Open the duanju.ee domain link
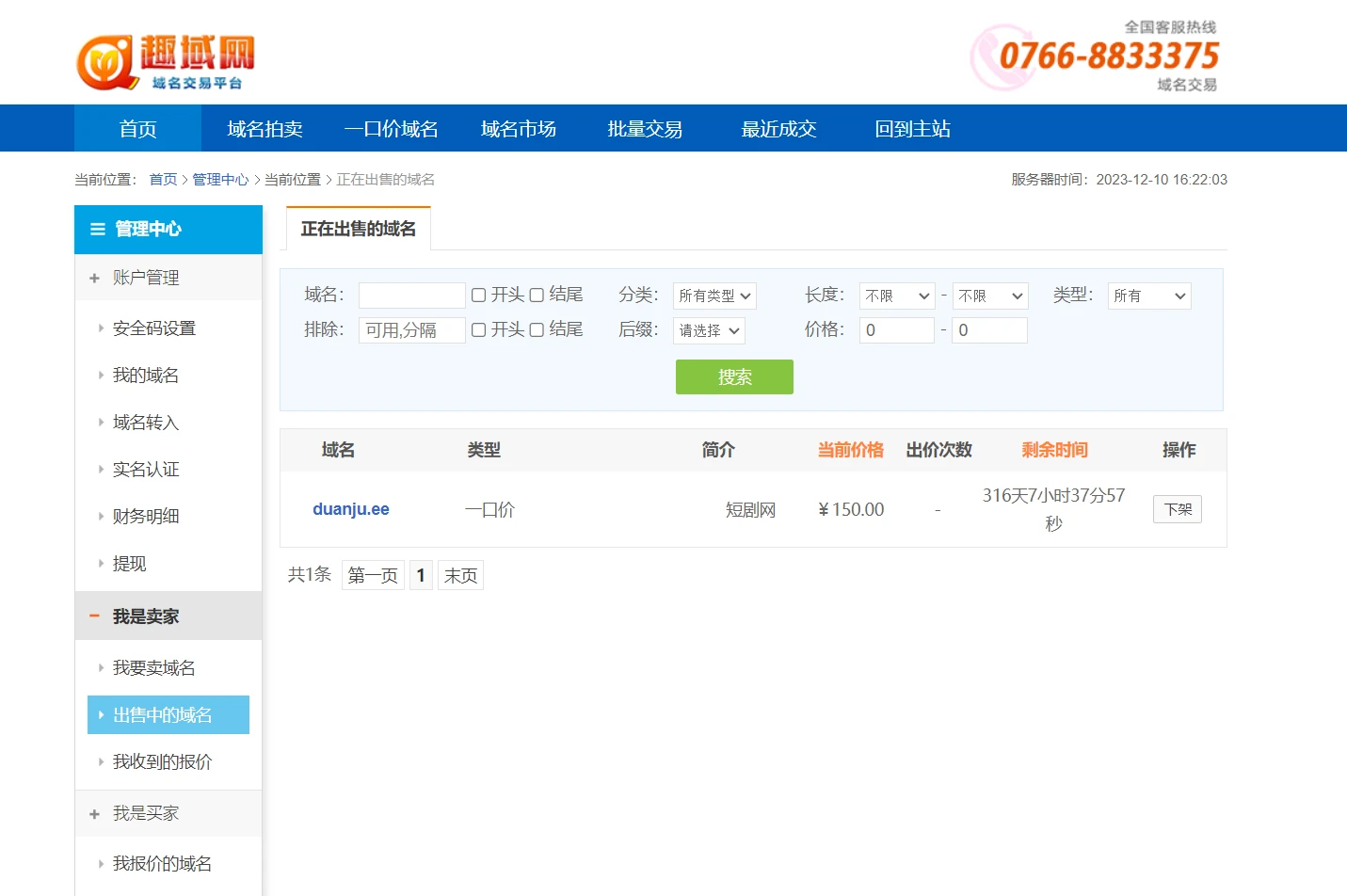This screenshot has height=896, width=1347. tap(351, 509)
